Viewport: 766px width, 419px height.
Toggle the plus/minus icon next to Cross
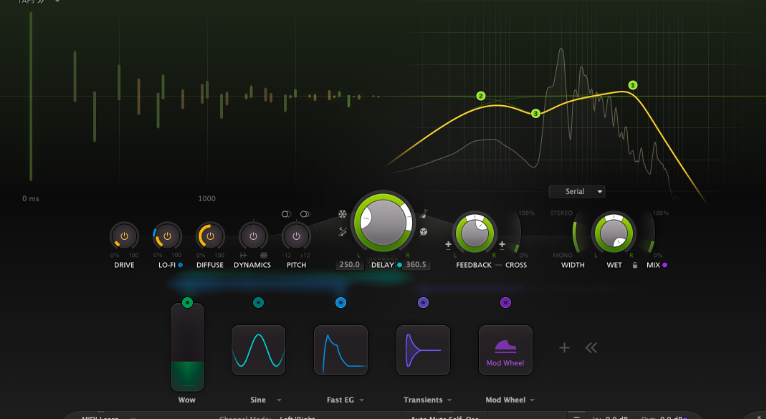pos(502,245)
